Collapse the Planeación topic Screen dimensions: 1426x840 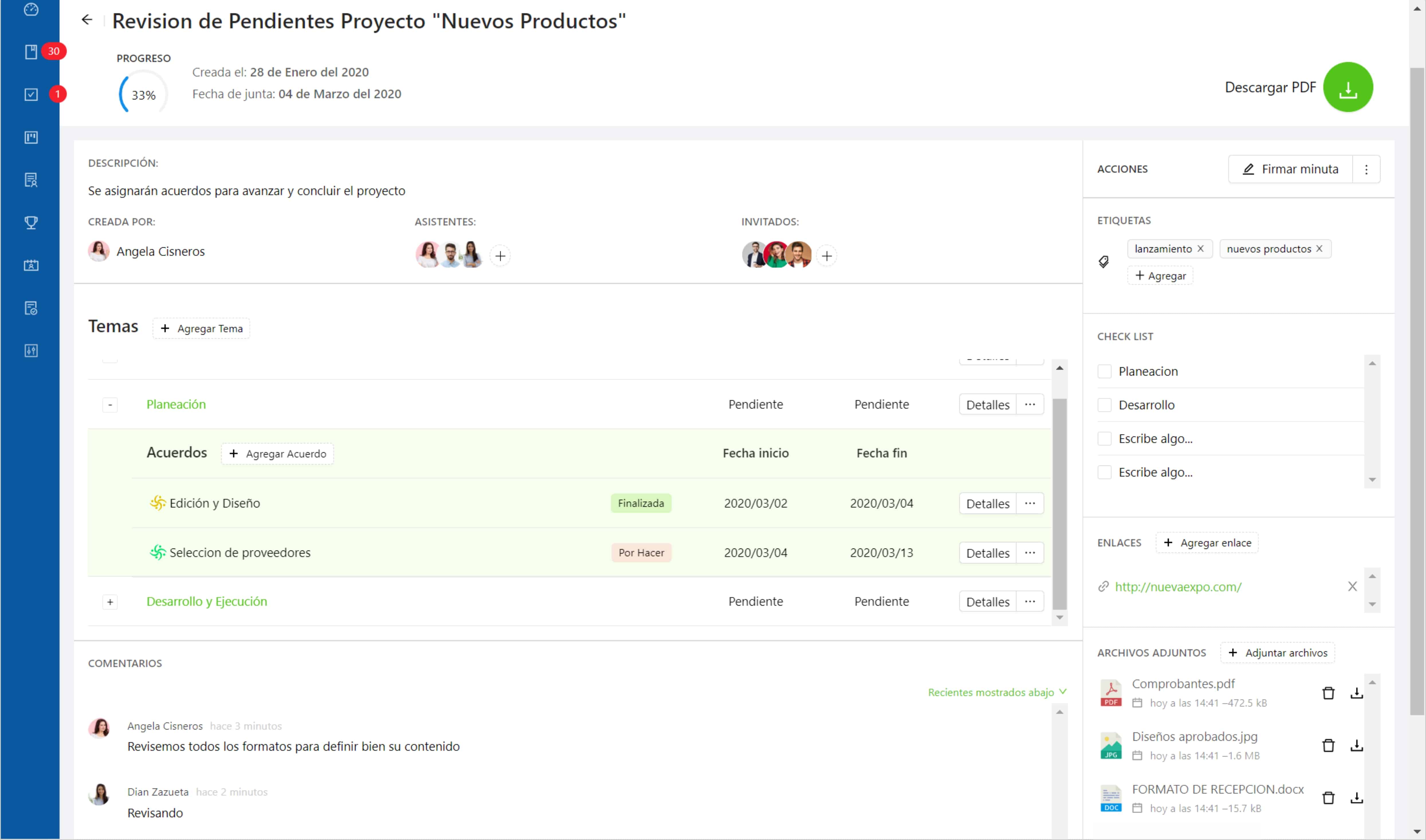pyautogui.click(x=110, y=405)
